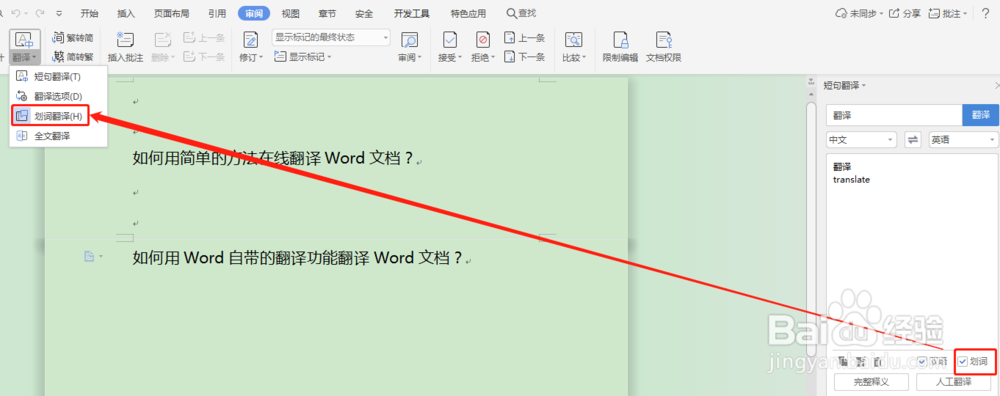
Task: Expand the 拒绝 dropdown arrow
Action: pos(494,58)
